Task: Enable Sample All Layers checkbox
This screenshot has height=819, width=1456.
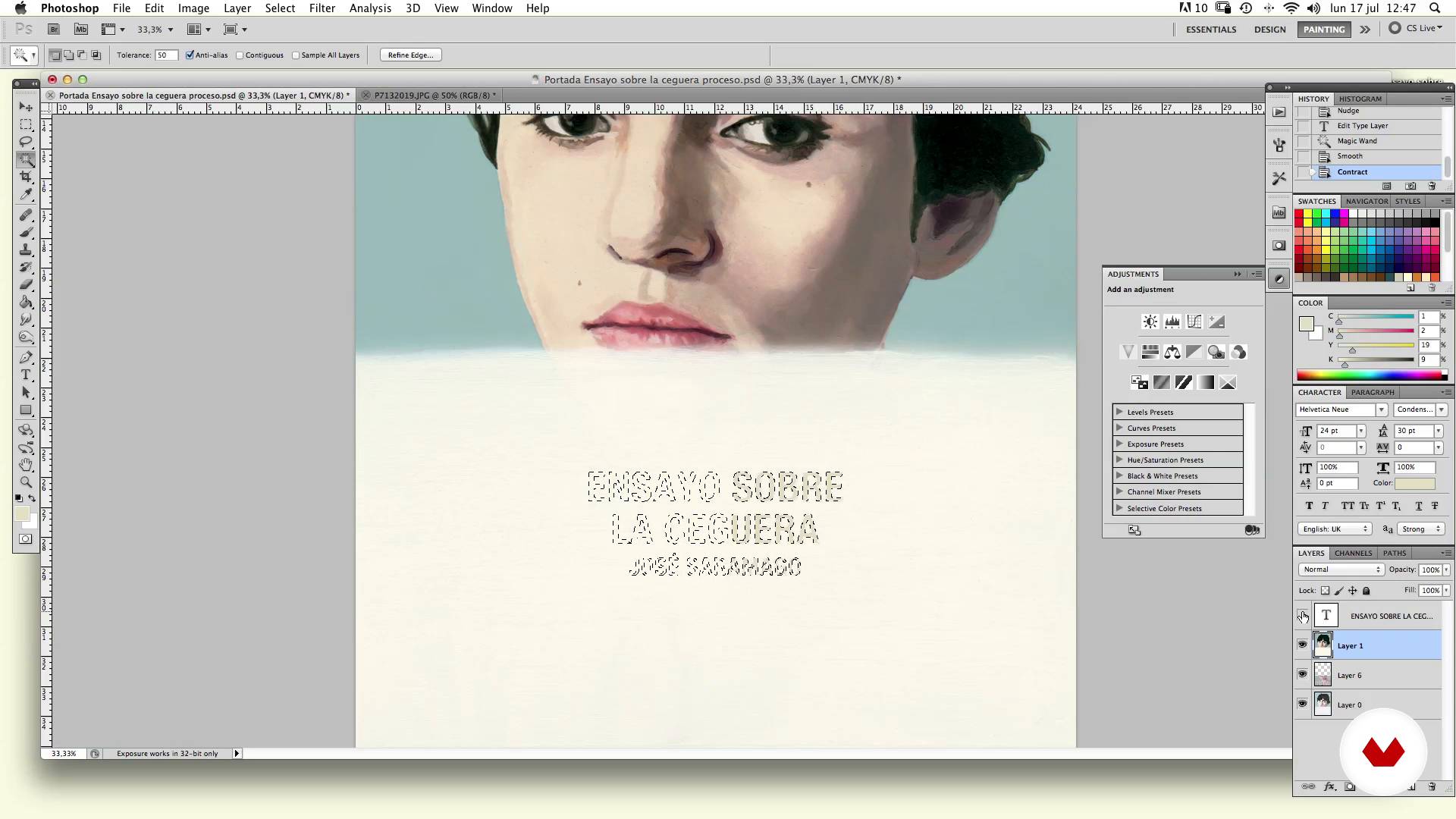Action: (x=296, y=55)
